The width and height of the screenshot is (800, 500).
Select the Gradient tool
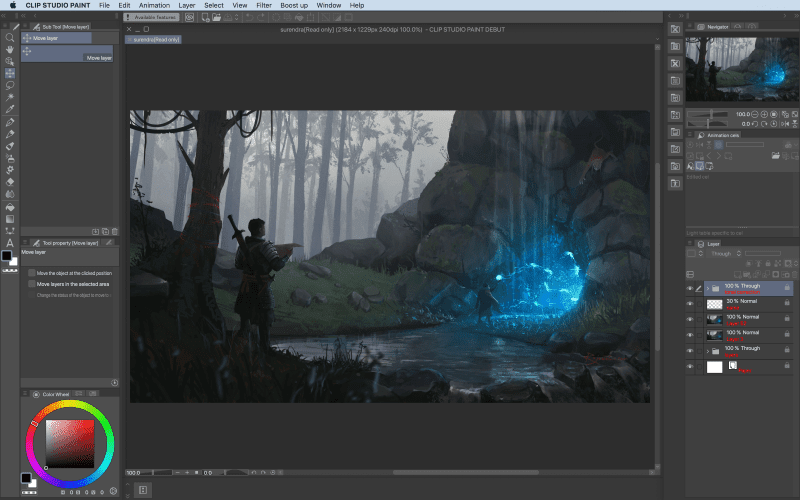[x=9, y=219]
